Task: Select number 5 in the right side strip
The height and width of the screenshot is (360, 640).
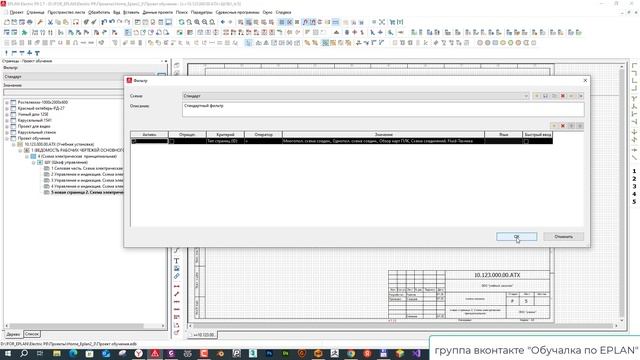Action: coord(634,202)
